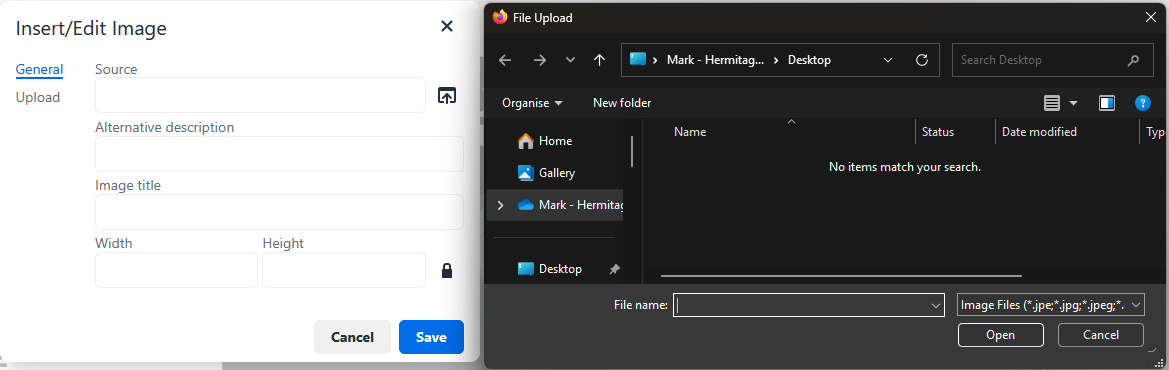This screenshot has width=1169, height=370.
Task: Toggle the preview pane icon
Action: (x=1106, y=103)
